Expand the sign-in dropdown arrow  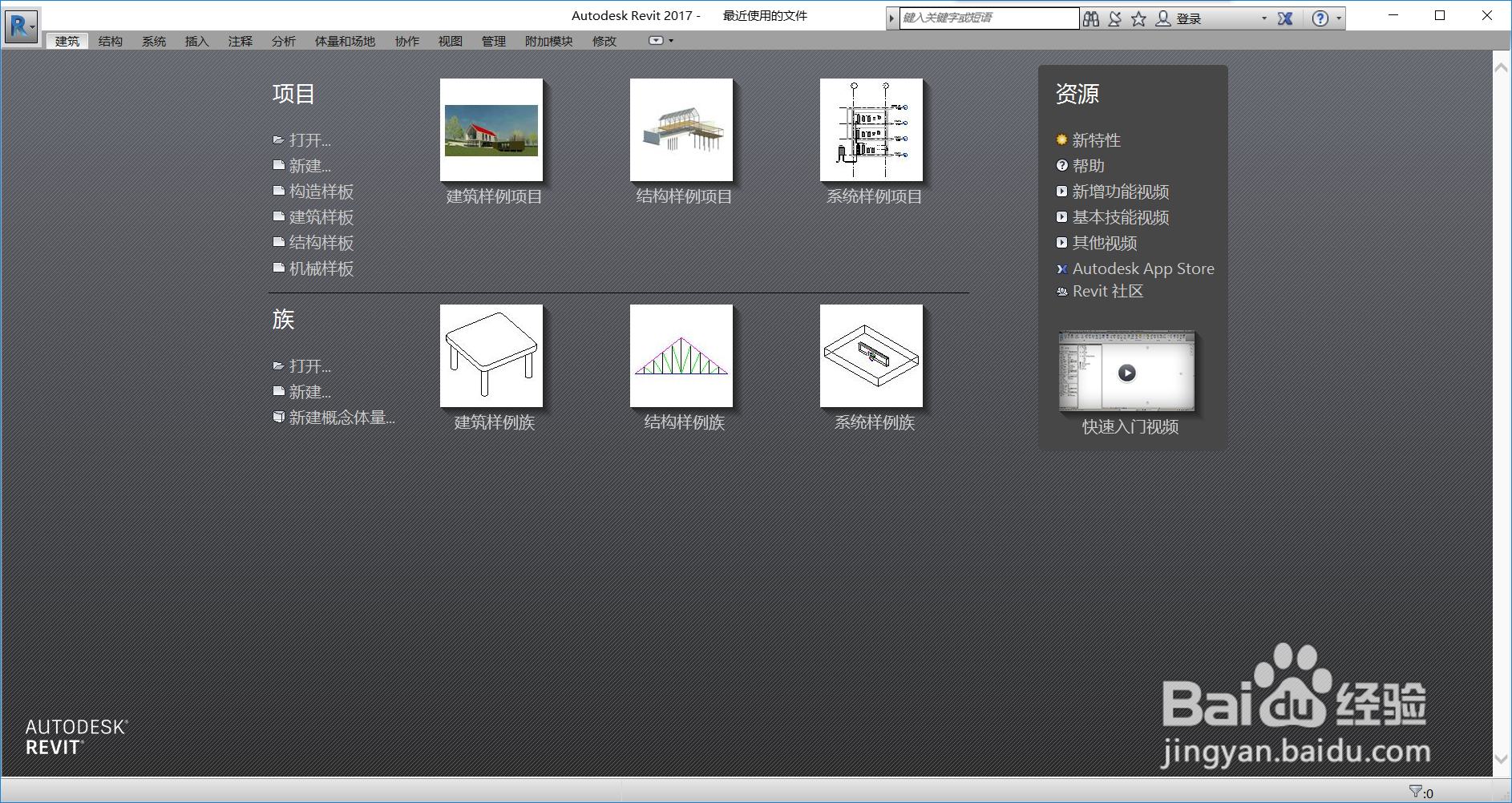coord(1264,18)
